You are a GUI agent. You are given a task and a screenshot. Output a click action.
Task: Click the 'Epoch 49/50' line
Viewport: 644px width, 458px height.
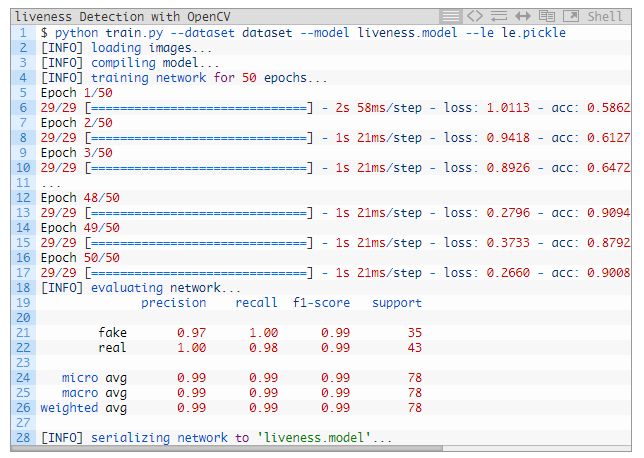pyautogui.click(x=80, y=228)
